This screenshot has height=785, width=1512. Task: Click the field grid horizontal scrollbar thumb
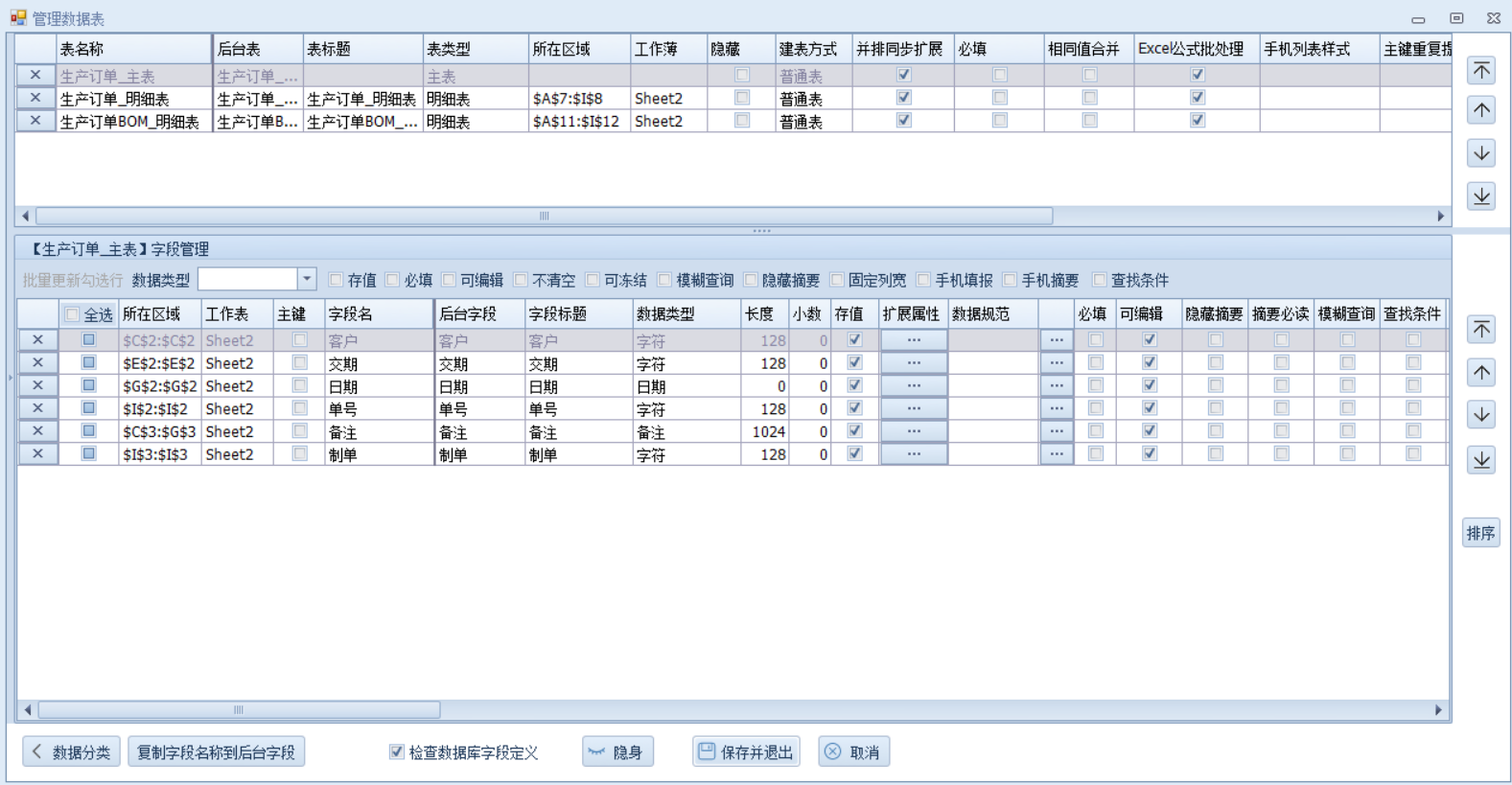(239, 710)
